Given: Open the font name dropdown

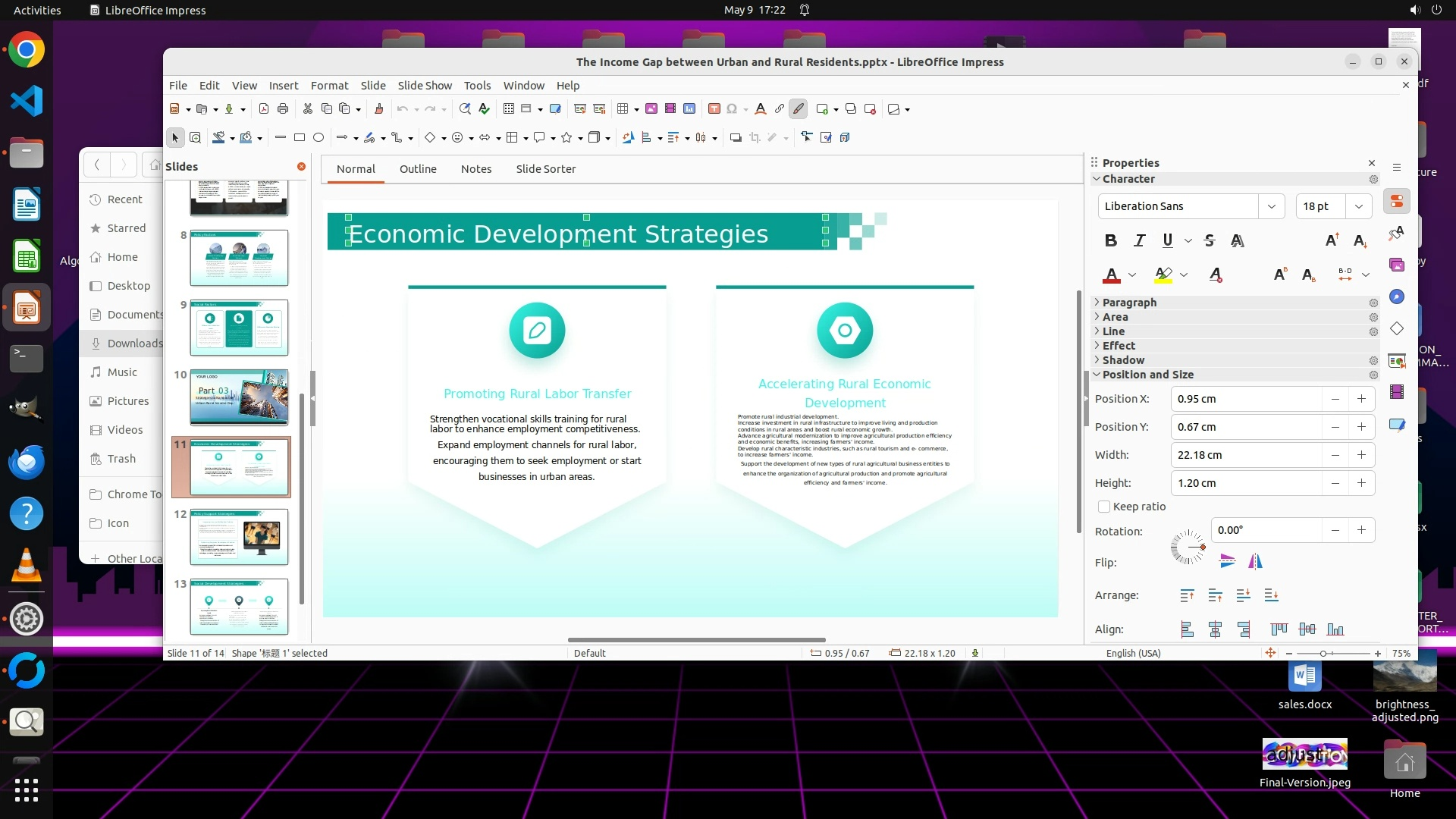Looking at the screenshot, I should click(1272, 206).
